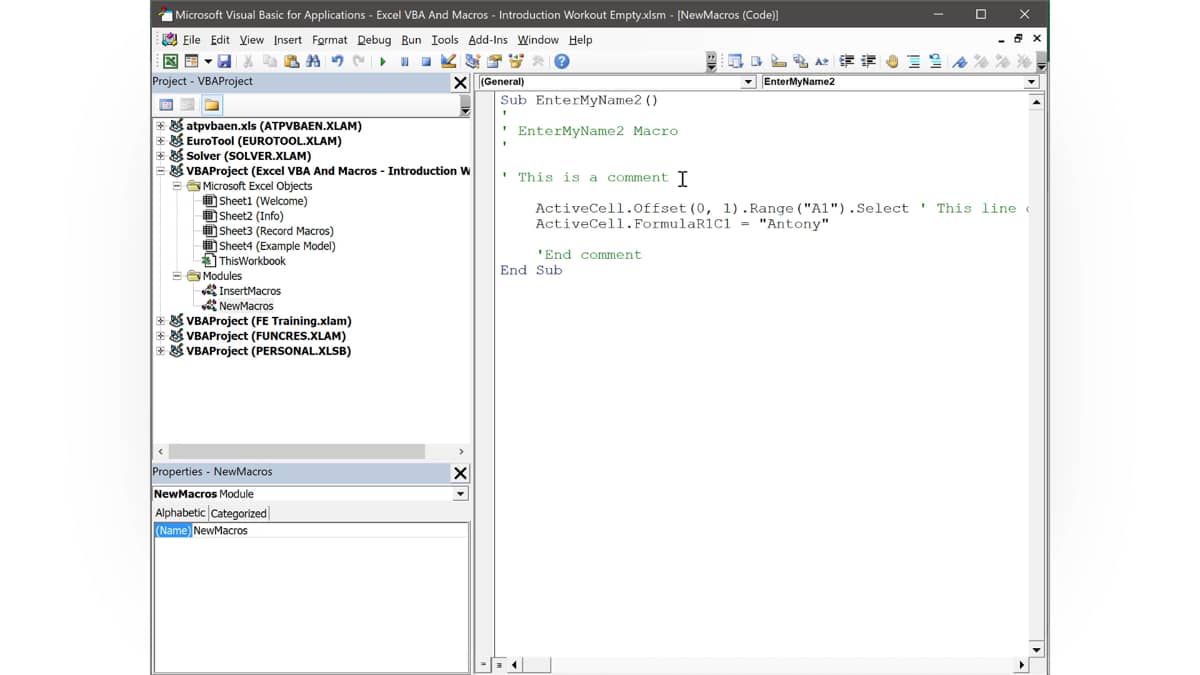This screenshot has width=1200, height=675.
Task: Click the Project panel horizontal scrollbar
Action: pos(296,452)
